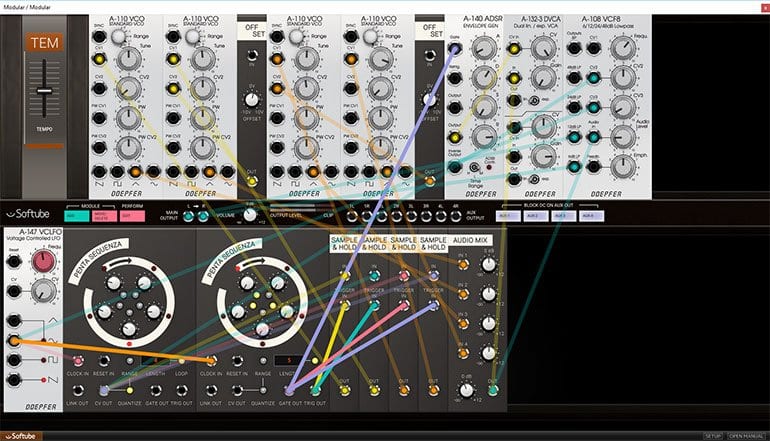
Task: Toggle AUX 4 block DC button
Action: (x=591, y=216)
